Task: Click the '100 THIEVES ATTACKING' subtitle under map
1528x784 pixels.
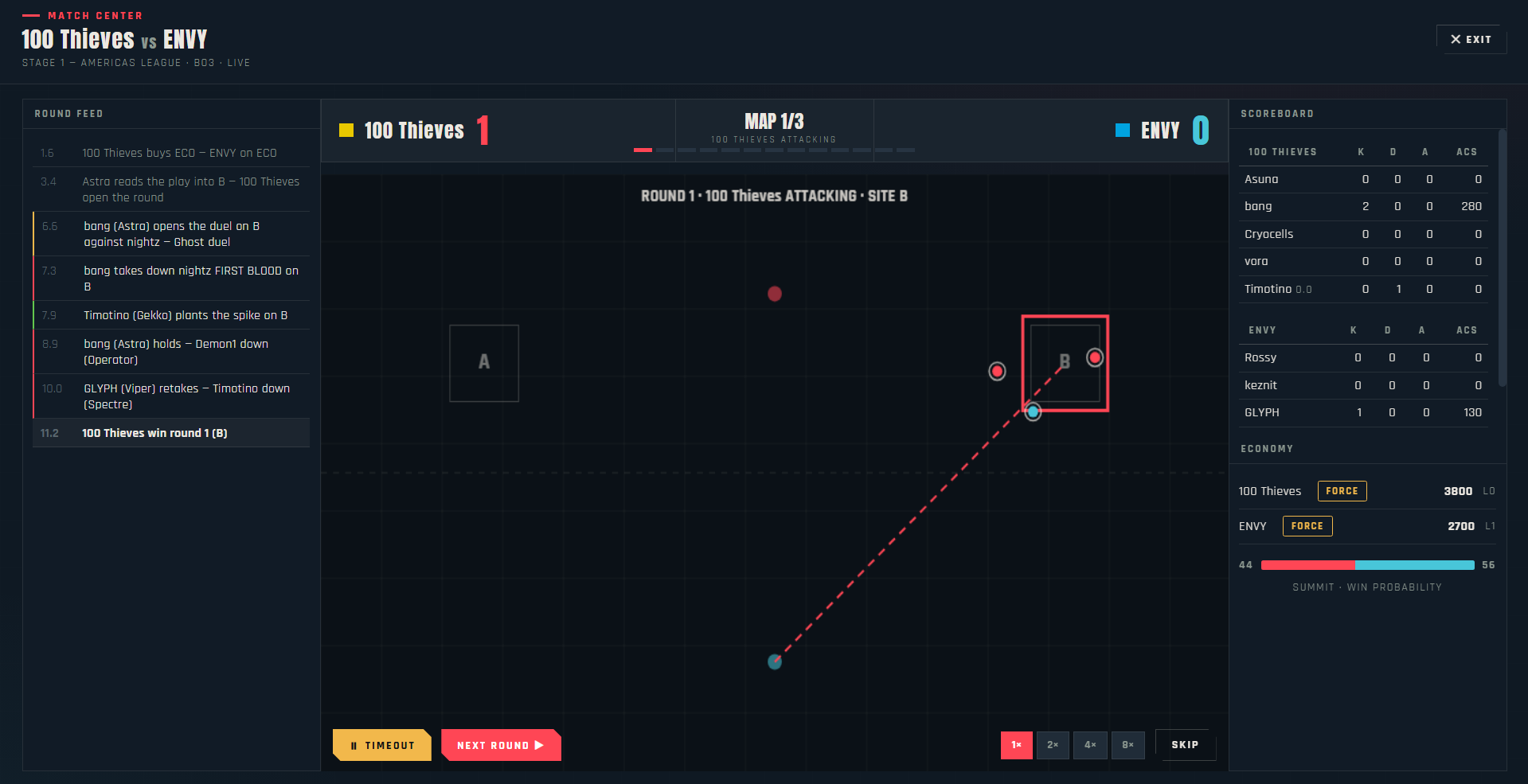Action: point(774,139)
